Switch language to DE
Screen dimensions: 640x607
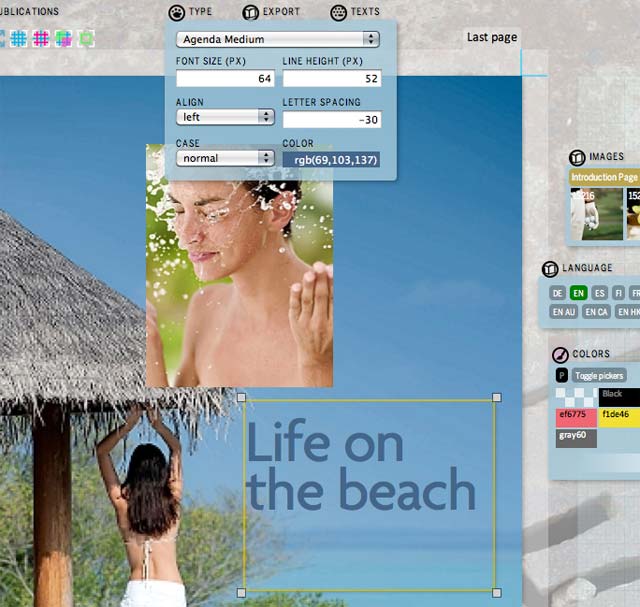point(558,293)
